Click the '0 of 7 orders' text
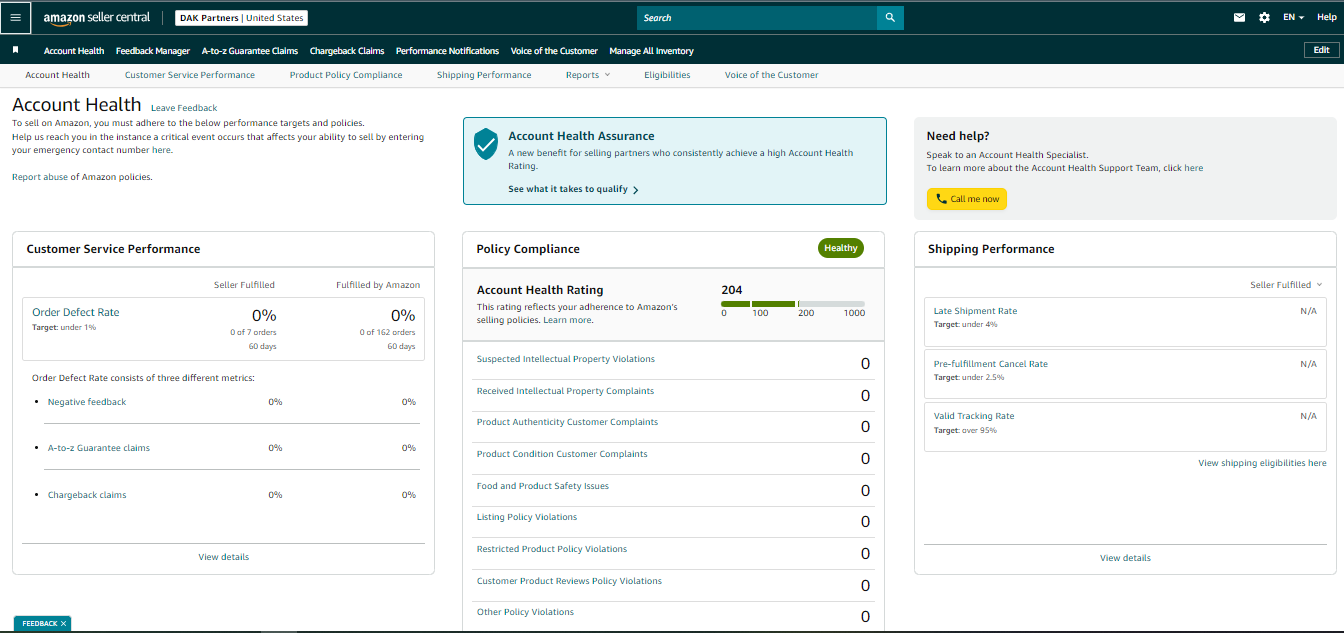This screenshot has width=1344, height=633. point(253,332)
